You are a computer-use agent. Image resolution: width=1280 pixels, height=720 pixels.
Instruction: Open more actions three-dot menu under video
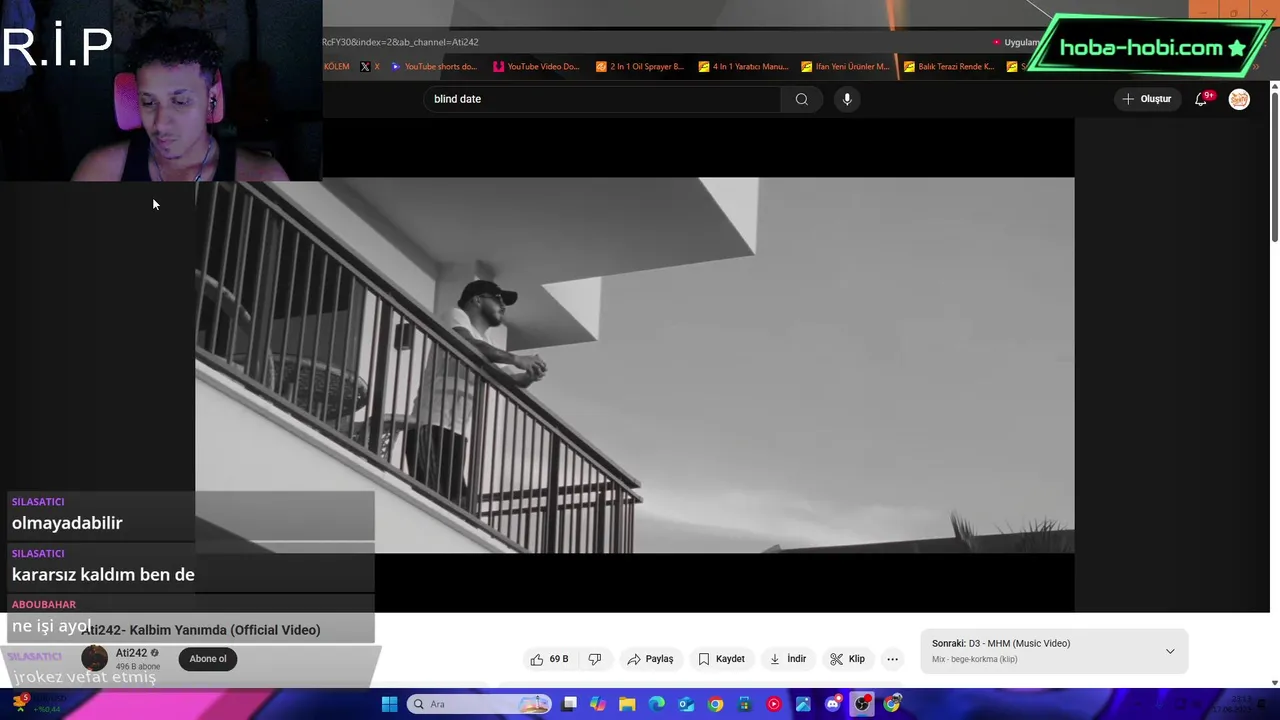click(x=892, y=659)
